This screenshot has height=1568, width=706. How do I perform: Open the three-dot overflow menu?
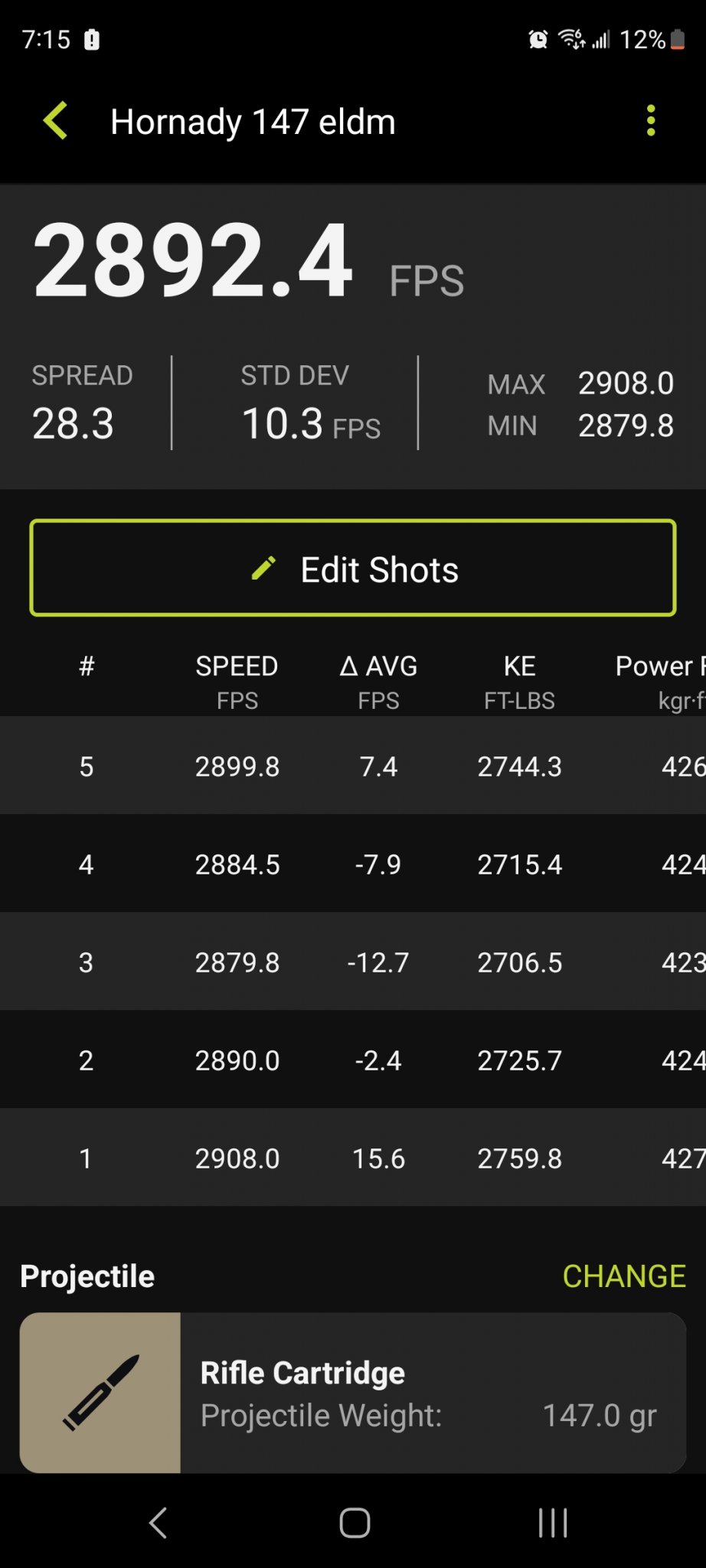coord(651,121)
